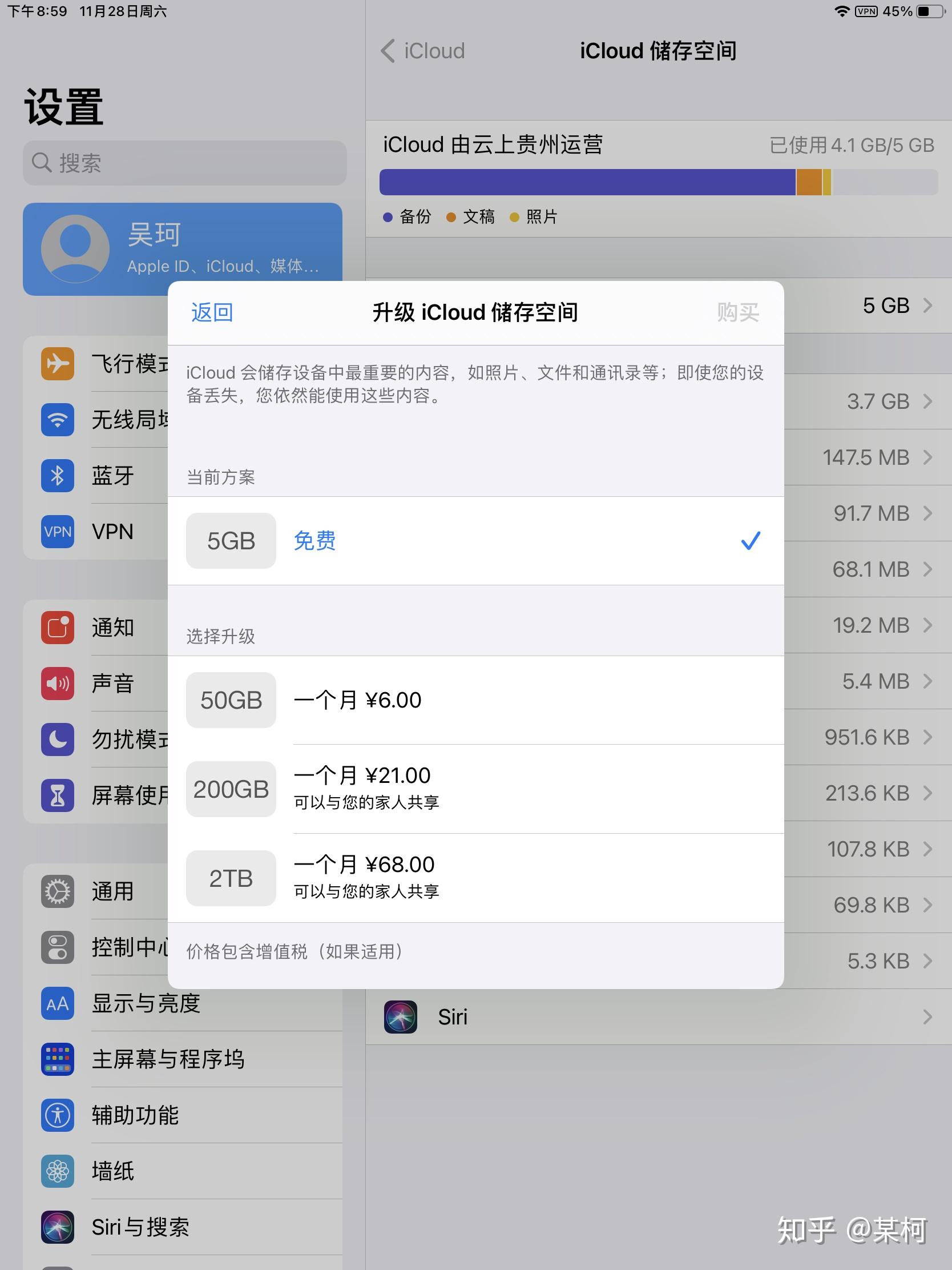Tap the Screen Time hourglass icon
The height and width of the screenshot is (1270, 952).
[x=58, y=795]
